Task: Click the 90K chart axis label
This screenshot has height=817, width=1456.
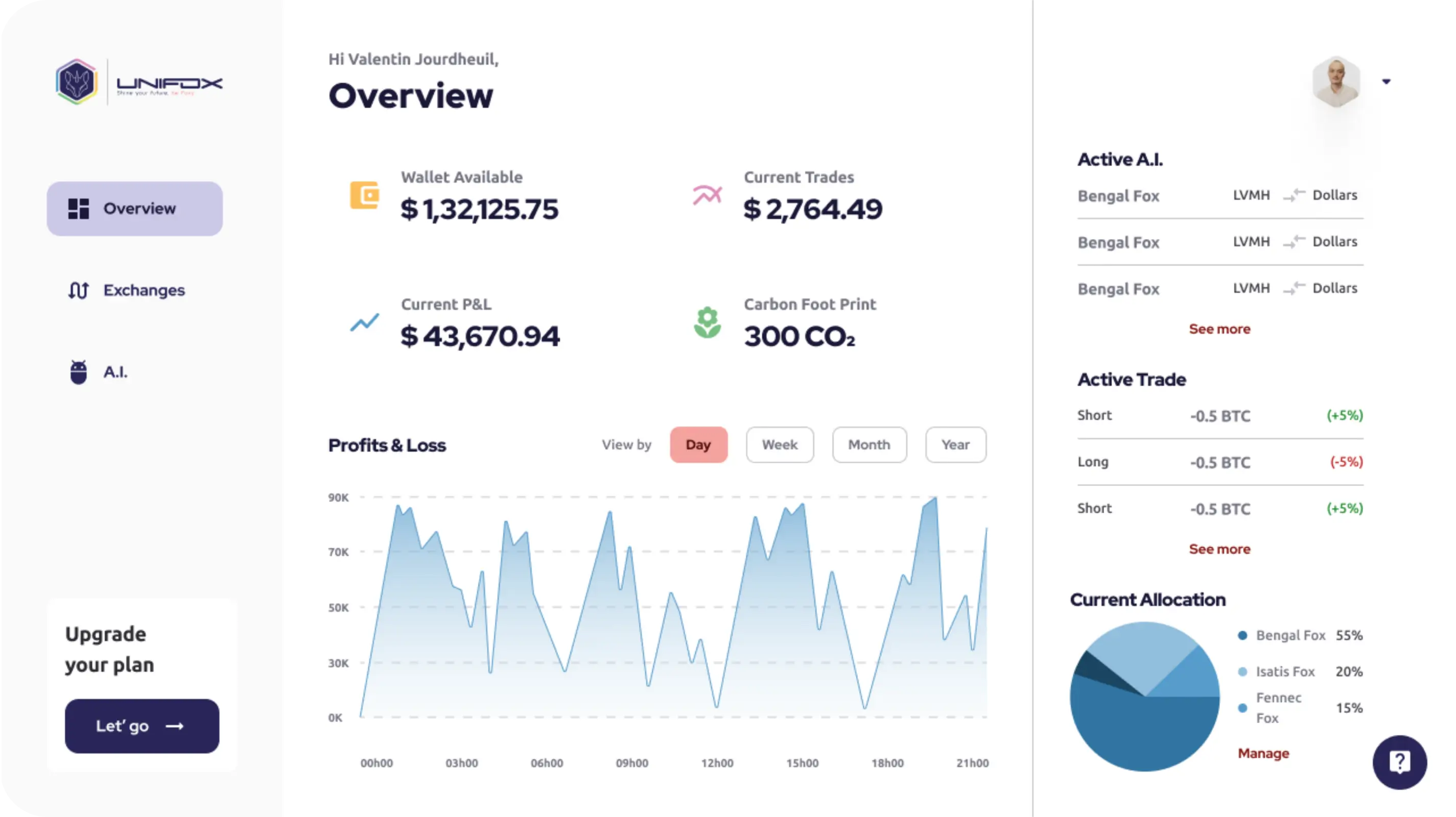Action: (338, 497)
